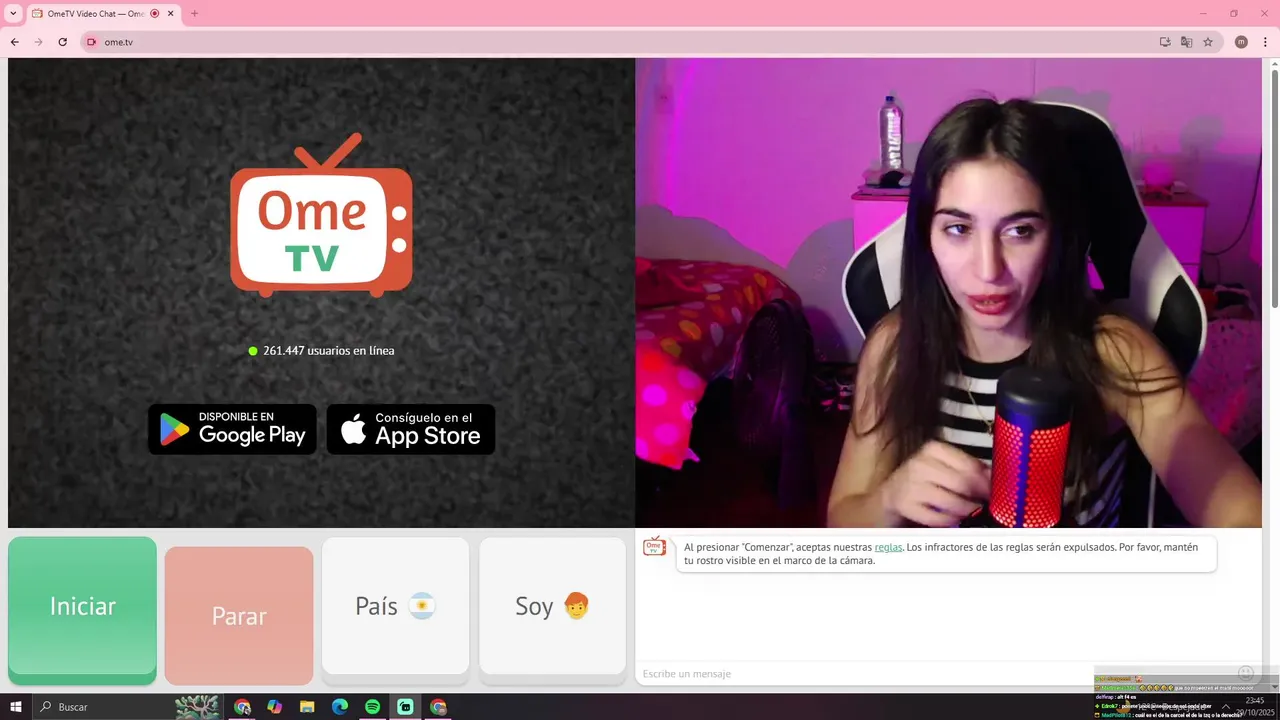Open the tab search dropdown arrow

tap(13, 14)
